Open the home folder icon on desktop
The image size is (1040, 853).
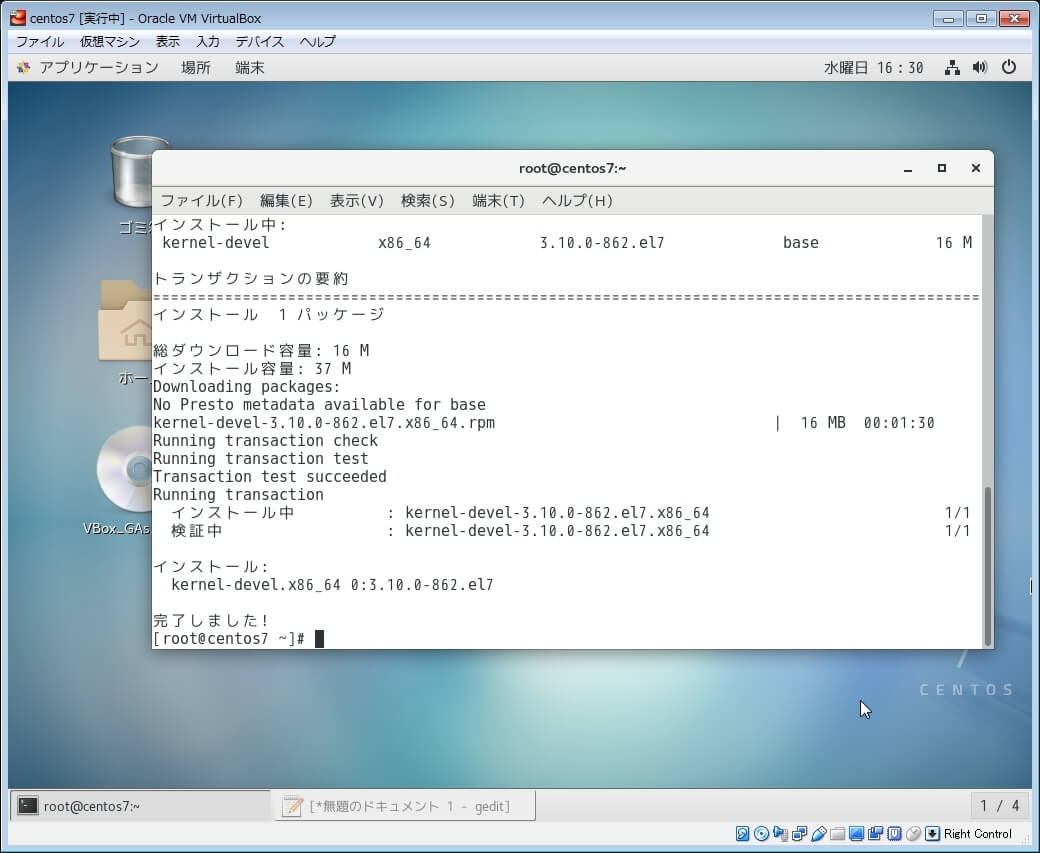(x=128, y=322)
